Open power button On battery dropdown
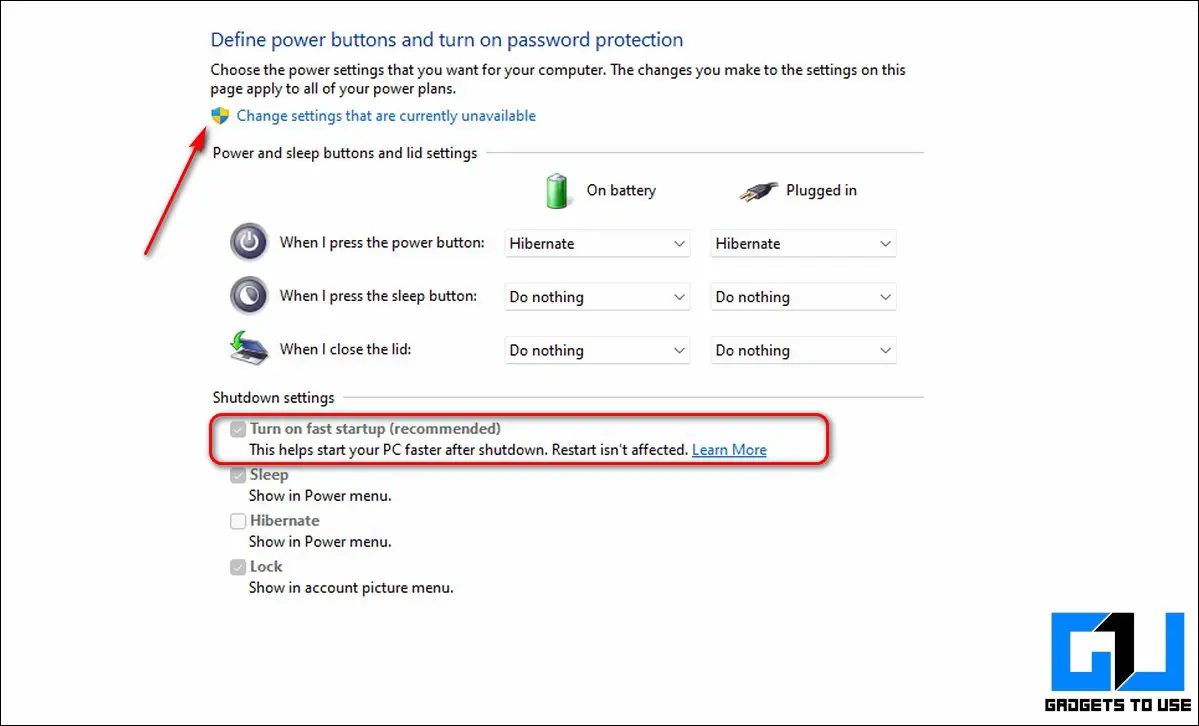Image resolution: width=1199 pixels, height=726 pixels. tap(597, 243)
